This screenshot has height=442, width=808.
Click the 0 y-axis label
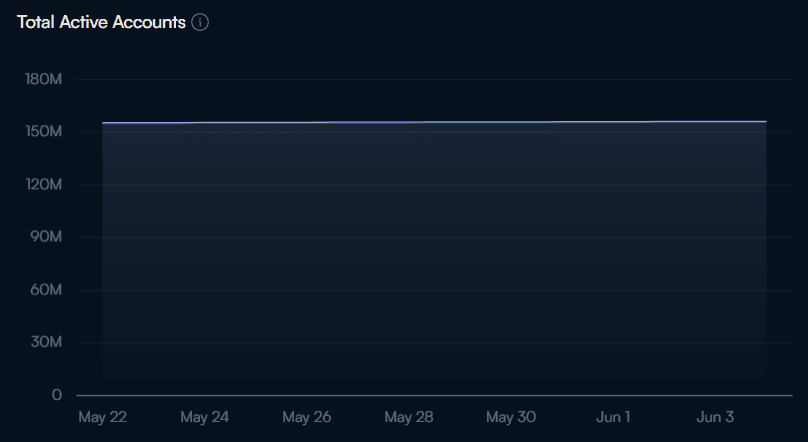point(56,395)
